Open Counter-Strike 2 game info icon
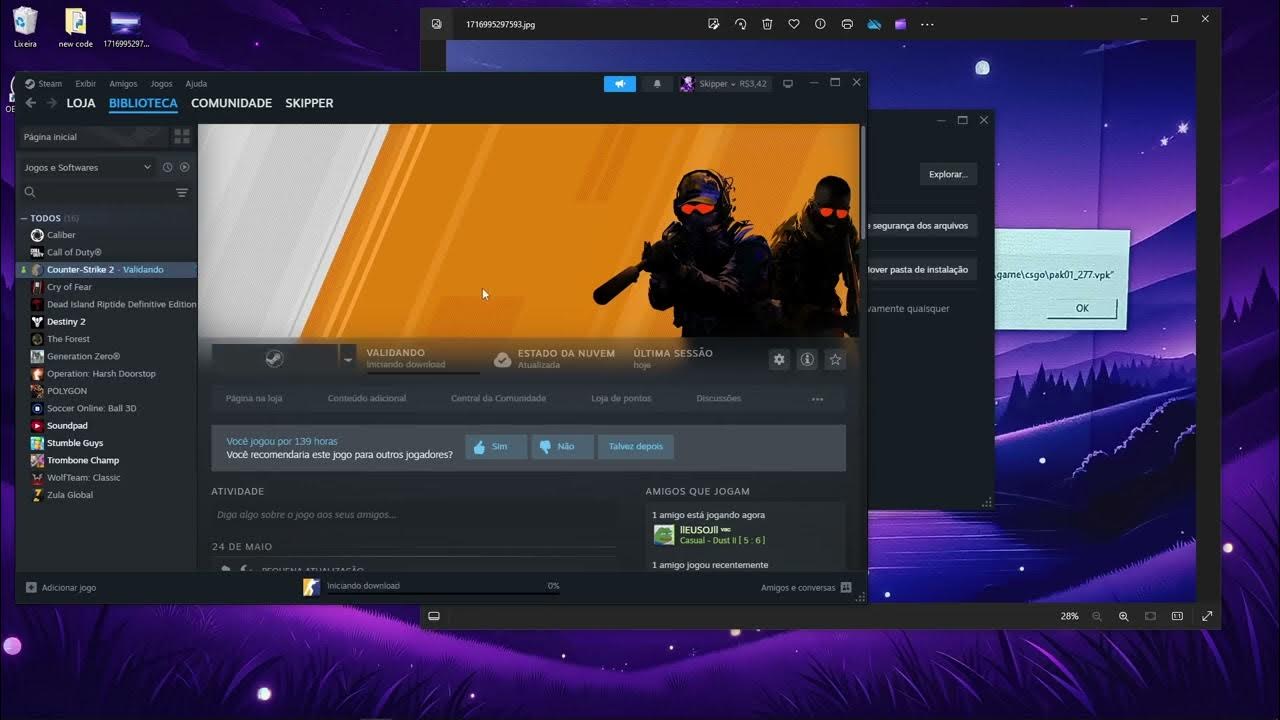 [x=807, y=359]
